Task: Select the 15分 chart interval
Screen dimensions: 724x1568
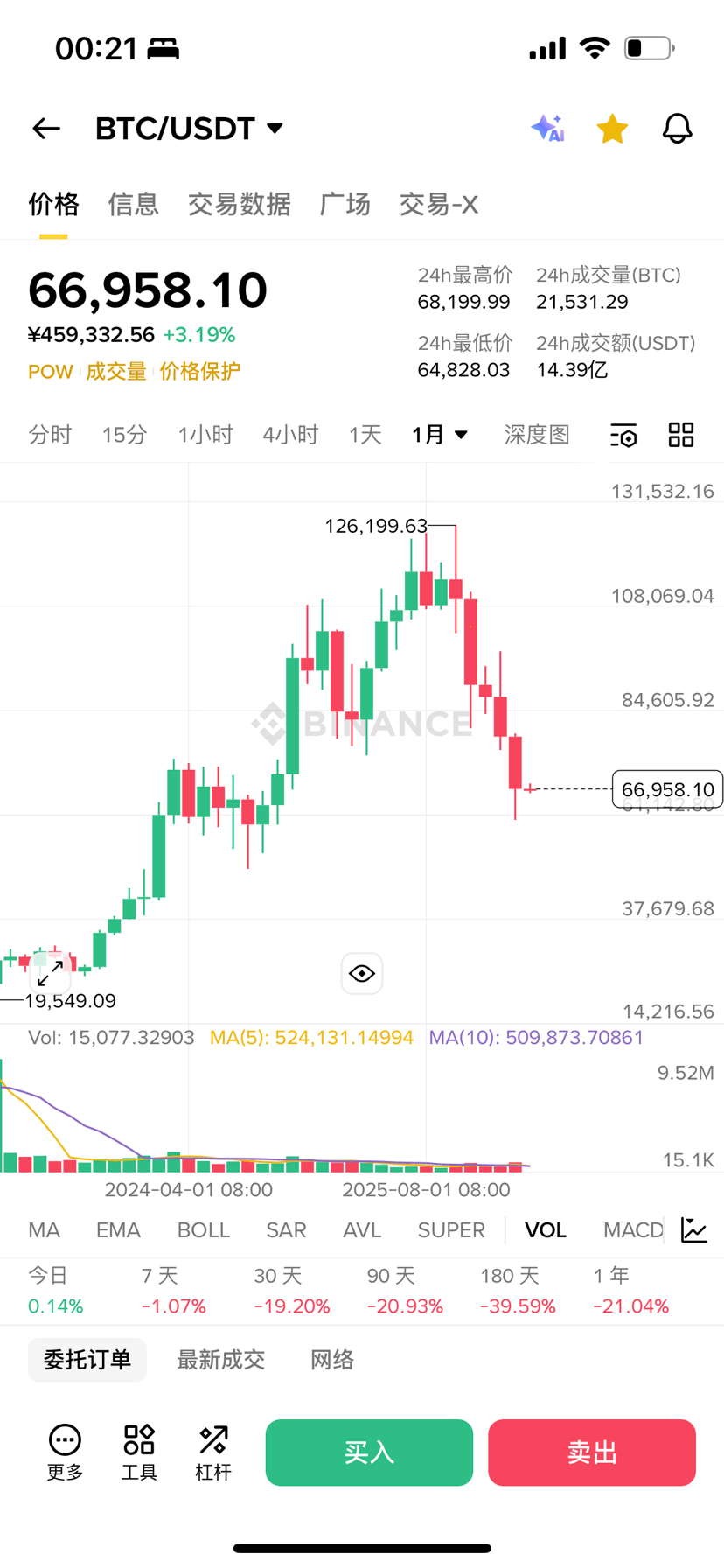Action: (x=124, y=435)
